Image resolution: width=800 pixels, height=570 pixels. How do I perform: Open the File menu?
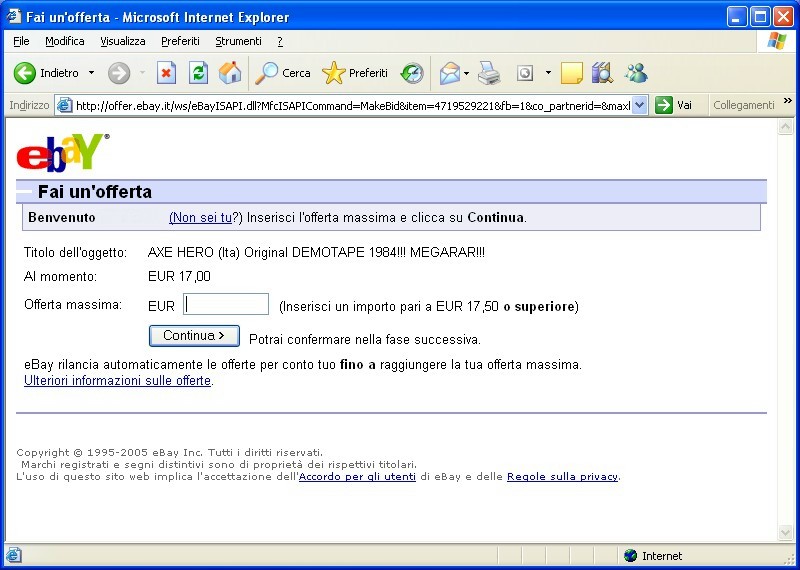pos(21,41)
